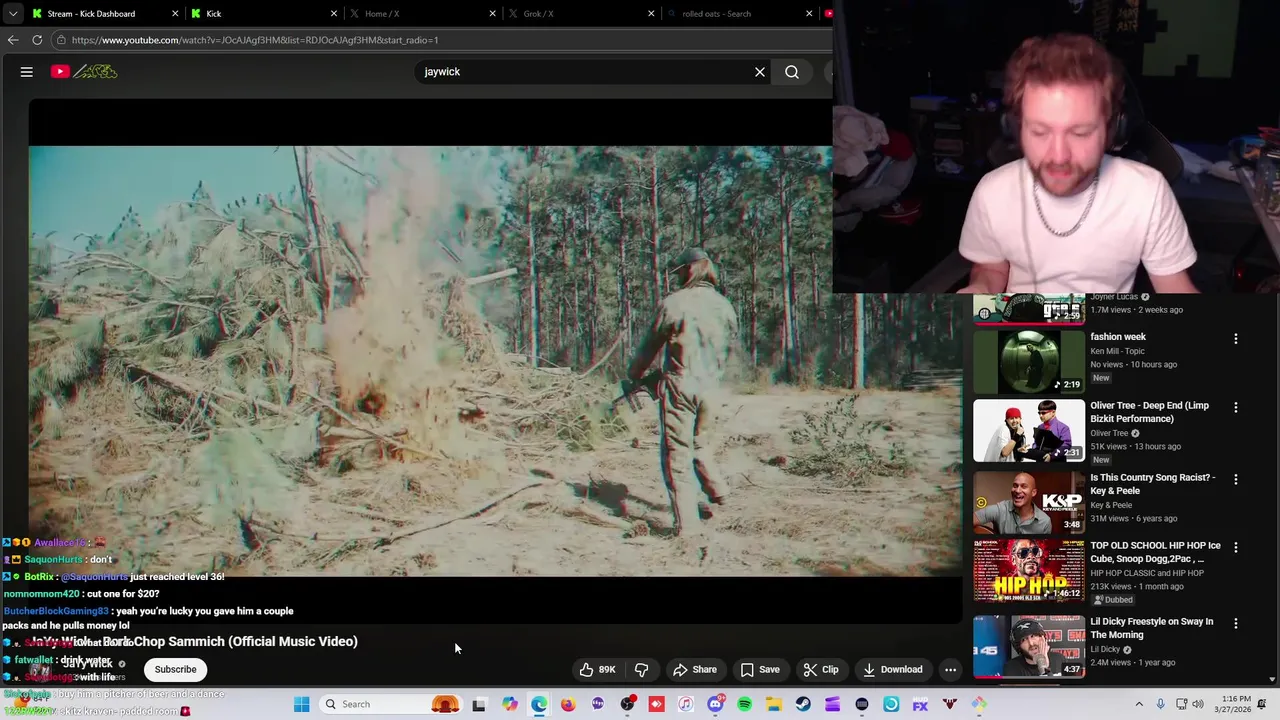The height and width of the screenshot is (720, 1280).
Task: Click title 'Is This Country Song Racist?'
Action: tap(1153, 484)
